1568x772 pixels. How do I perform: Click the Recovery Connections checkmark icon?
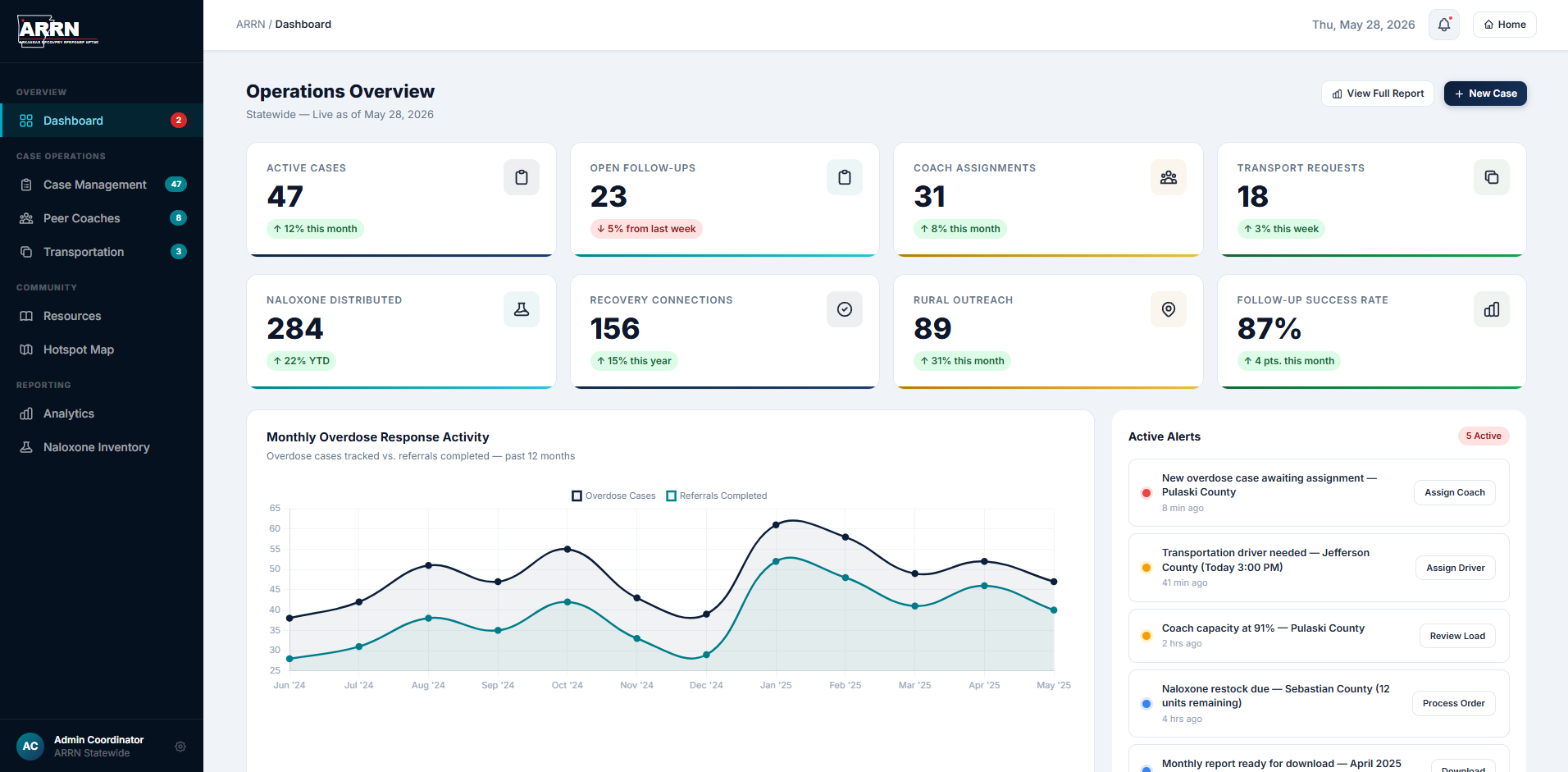click(845, 309)
